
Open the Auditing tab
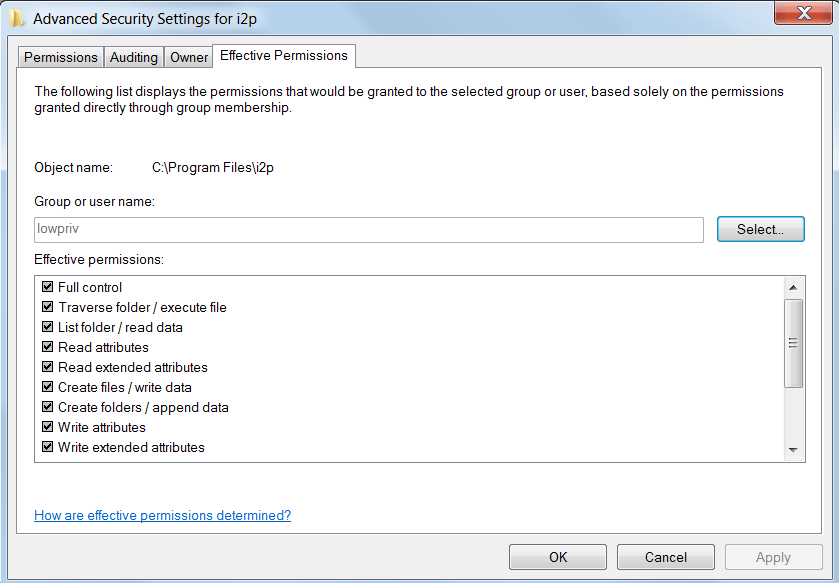click(134, 57)
